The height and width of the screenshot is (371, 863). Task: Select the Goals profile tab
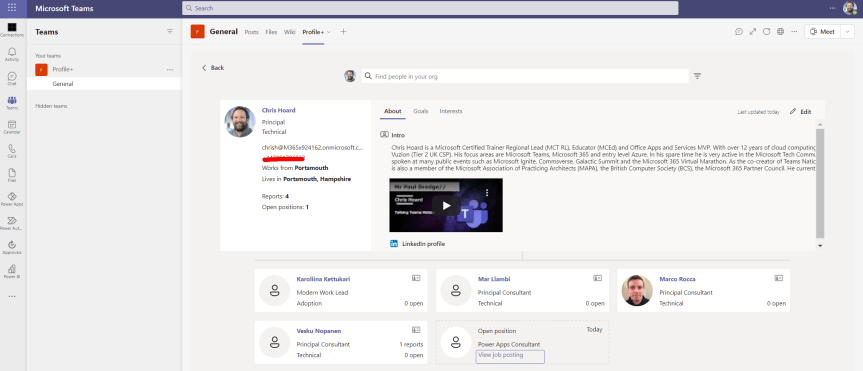coord(420,111)
